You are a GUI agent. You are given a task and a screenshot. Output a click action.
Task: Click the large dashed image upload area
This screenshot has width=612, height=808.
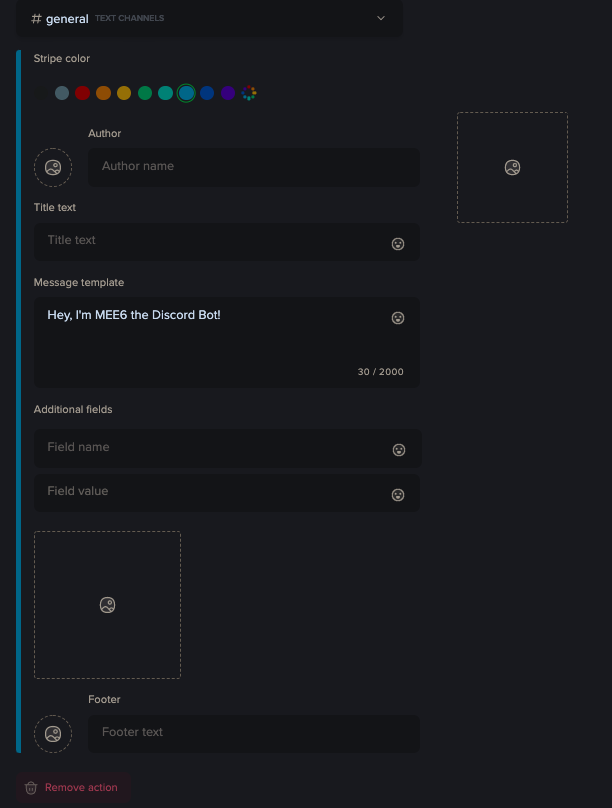[x=107, y=604]
